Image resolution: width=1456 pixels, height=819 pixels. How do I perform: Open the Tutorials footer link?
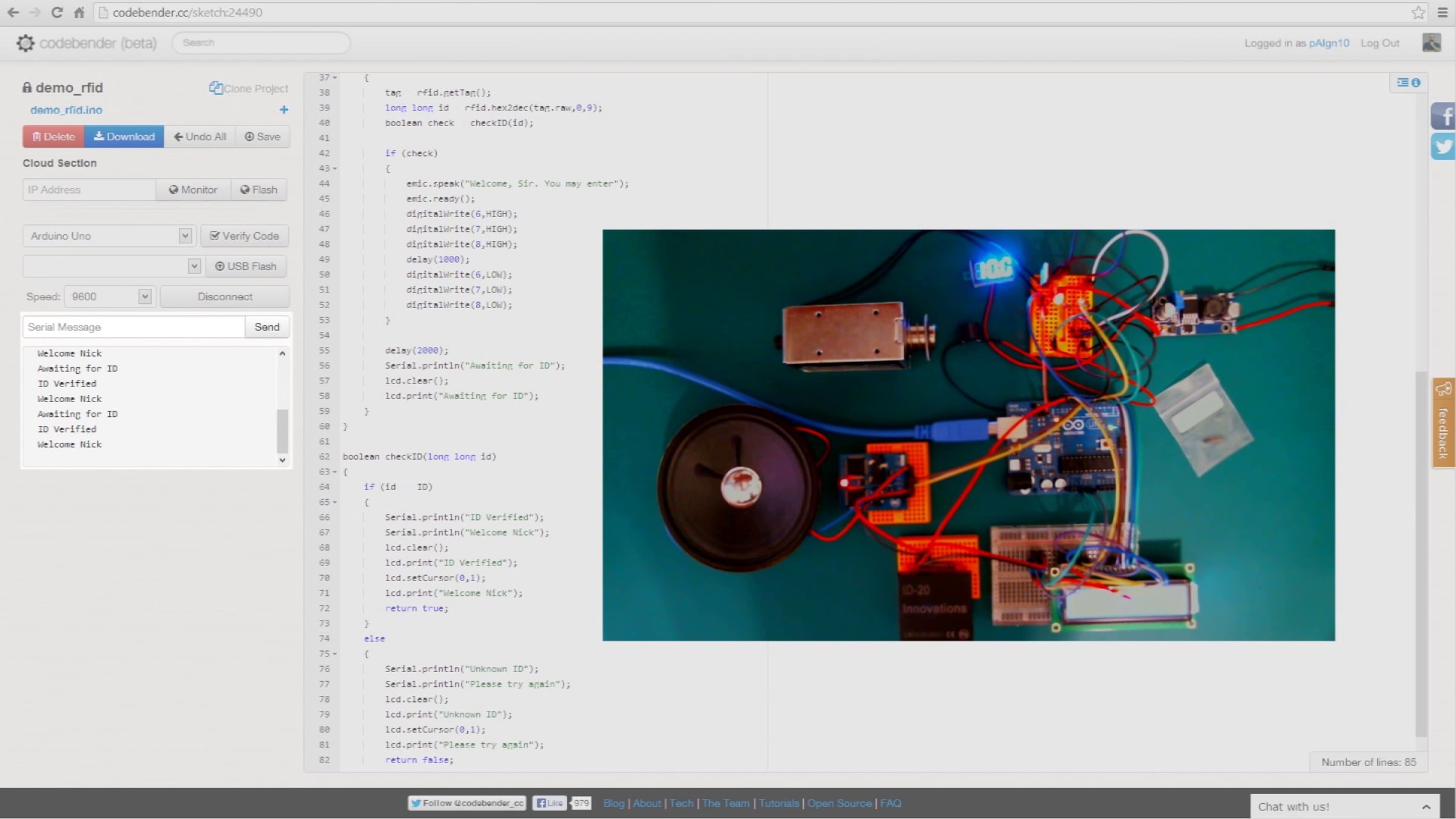(x=778, y=803)
